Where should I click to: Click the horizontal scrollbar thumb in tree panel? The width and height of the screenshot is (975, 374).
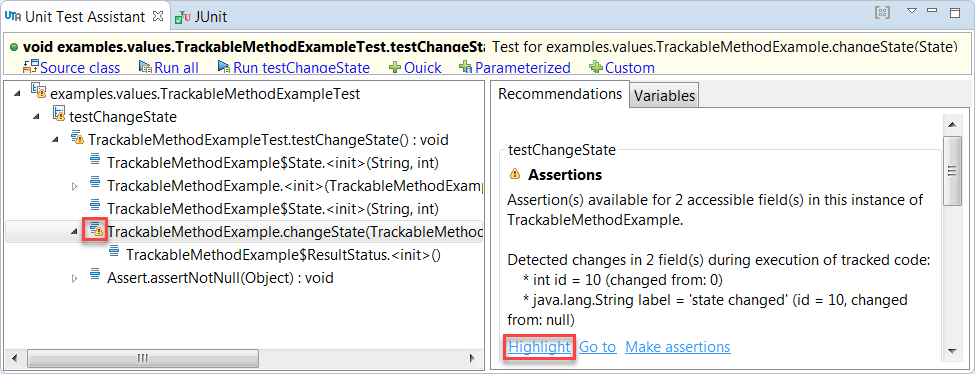(144, 358)
